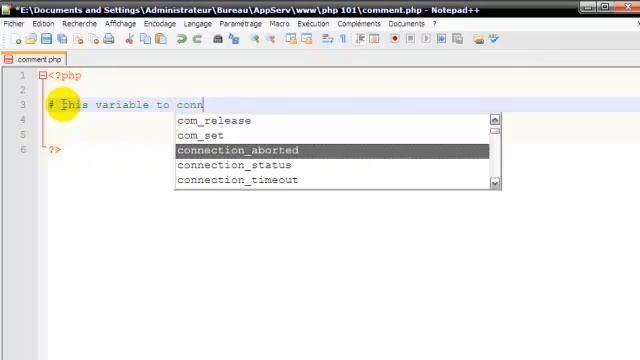Zoom out with the magnifier minus icon
The image size is (640, 360).
(271, 39)
